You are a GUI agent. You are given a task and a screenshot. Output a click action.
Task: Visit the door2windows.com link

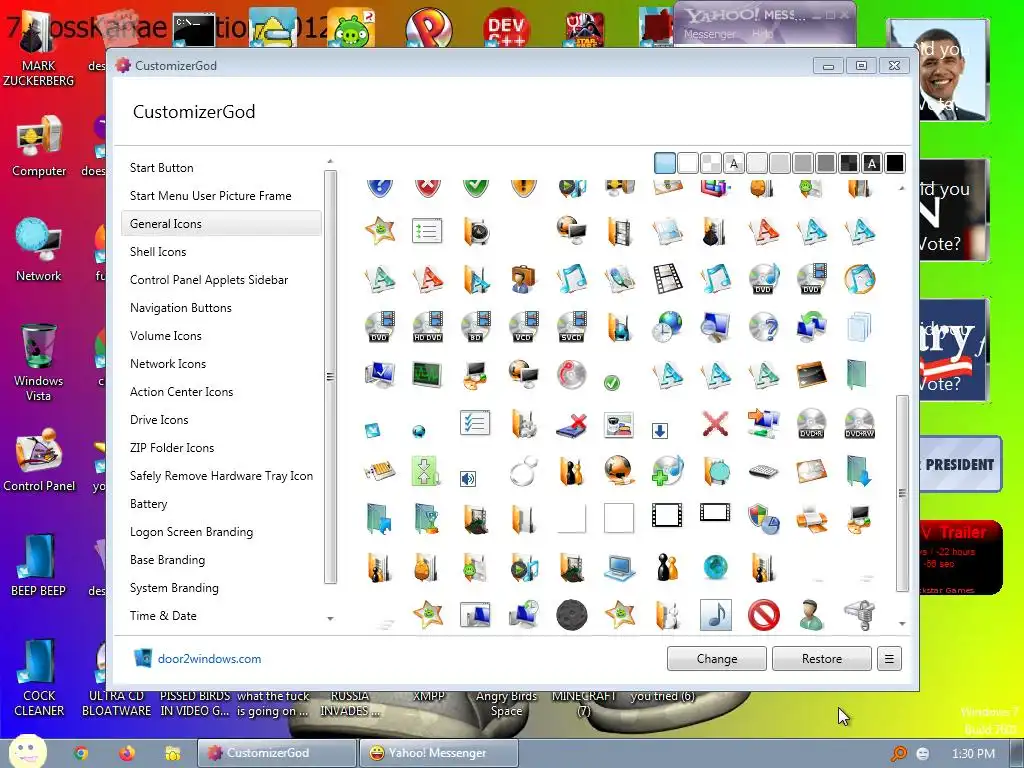click(x=209, y=659)
